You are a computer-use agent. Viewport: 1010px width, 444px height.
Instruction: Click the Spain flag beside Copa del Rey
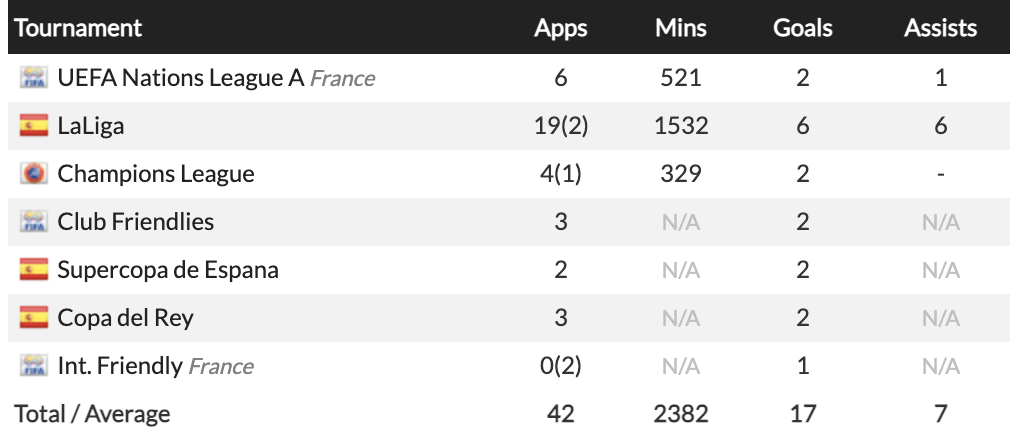pyautogui.click(x=34, y=318)
